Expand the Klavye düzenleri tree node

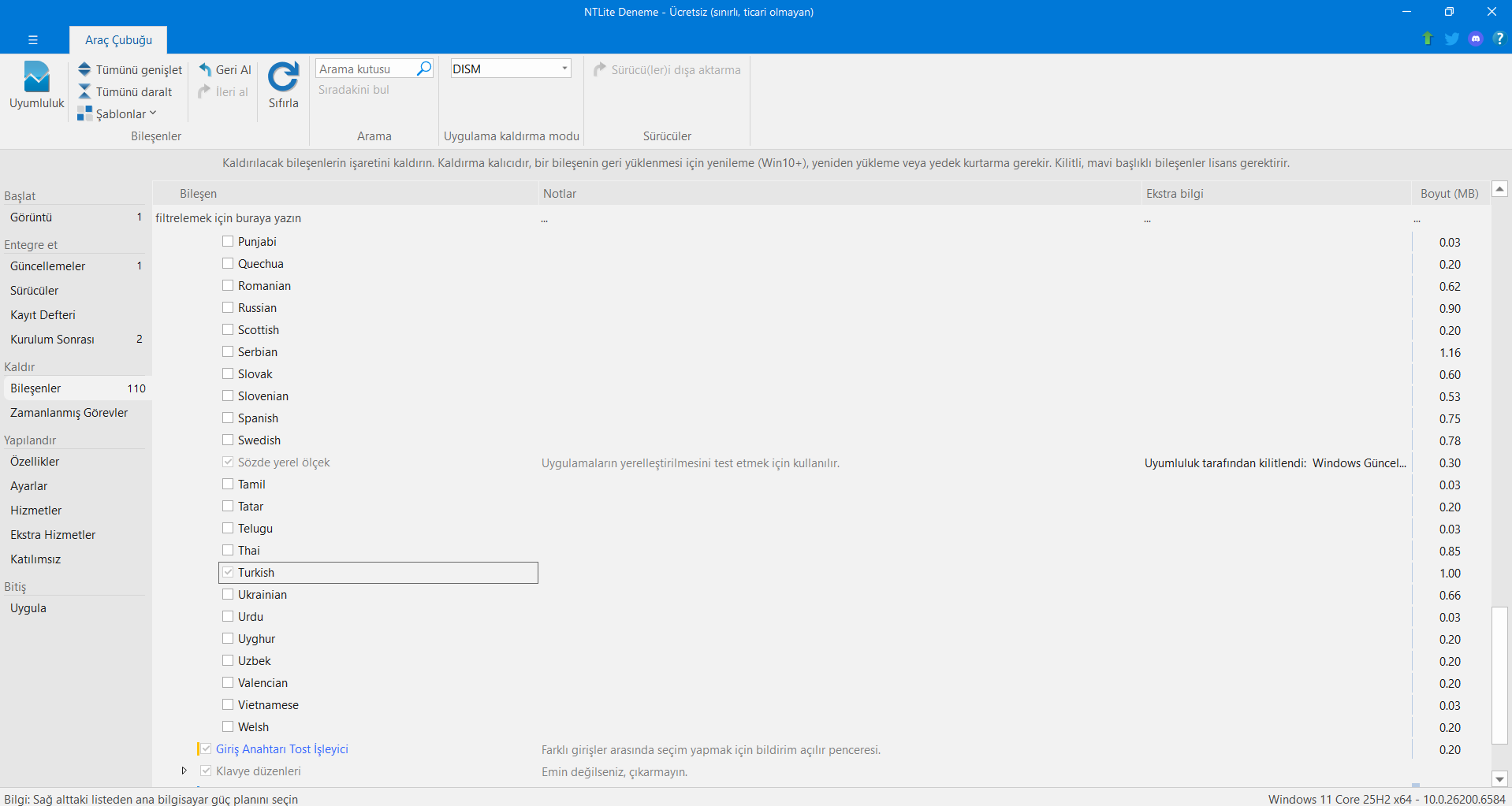point(184,771)
